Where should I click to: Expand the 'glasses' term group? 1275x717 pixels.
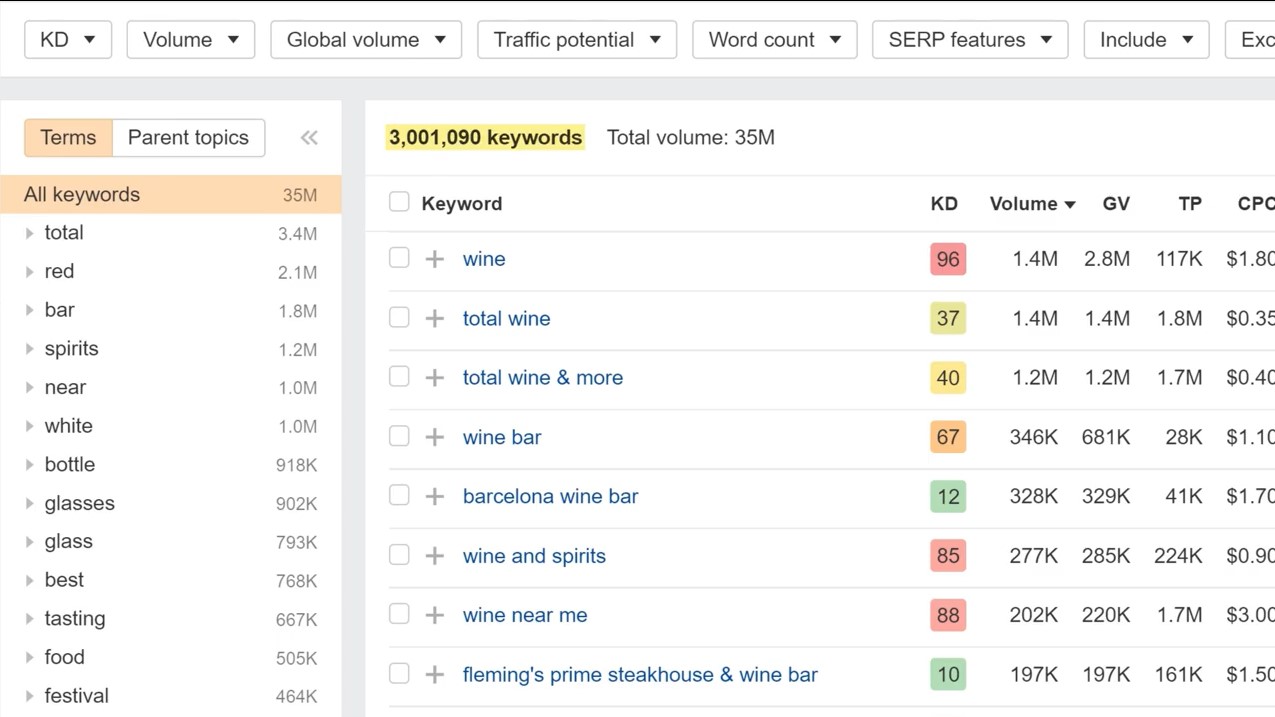point(30,504)
